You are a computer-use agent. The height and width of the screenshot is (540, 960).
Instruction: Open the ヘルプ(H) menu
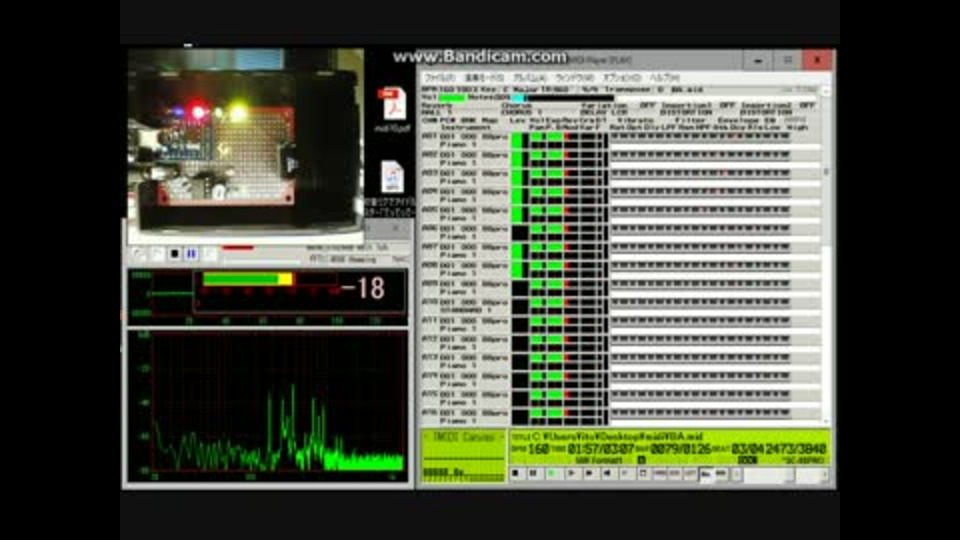pyautogui.click(x=664, y=78)
